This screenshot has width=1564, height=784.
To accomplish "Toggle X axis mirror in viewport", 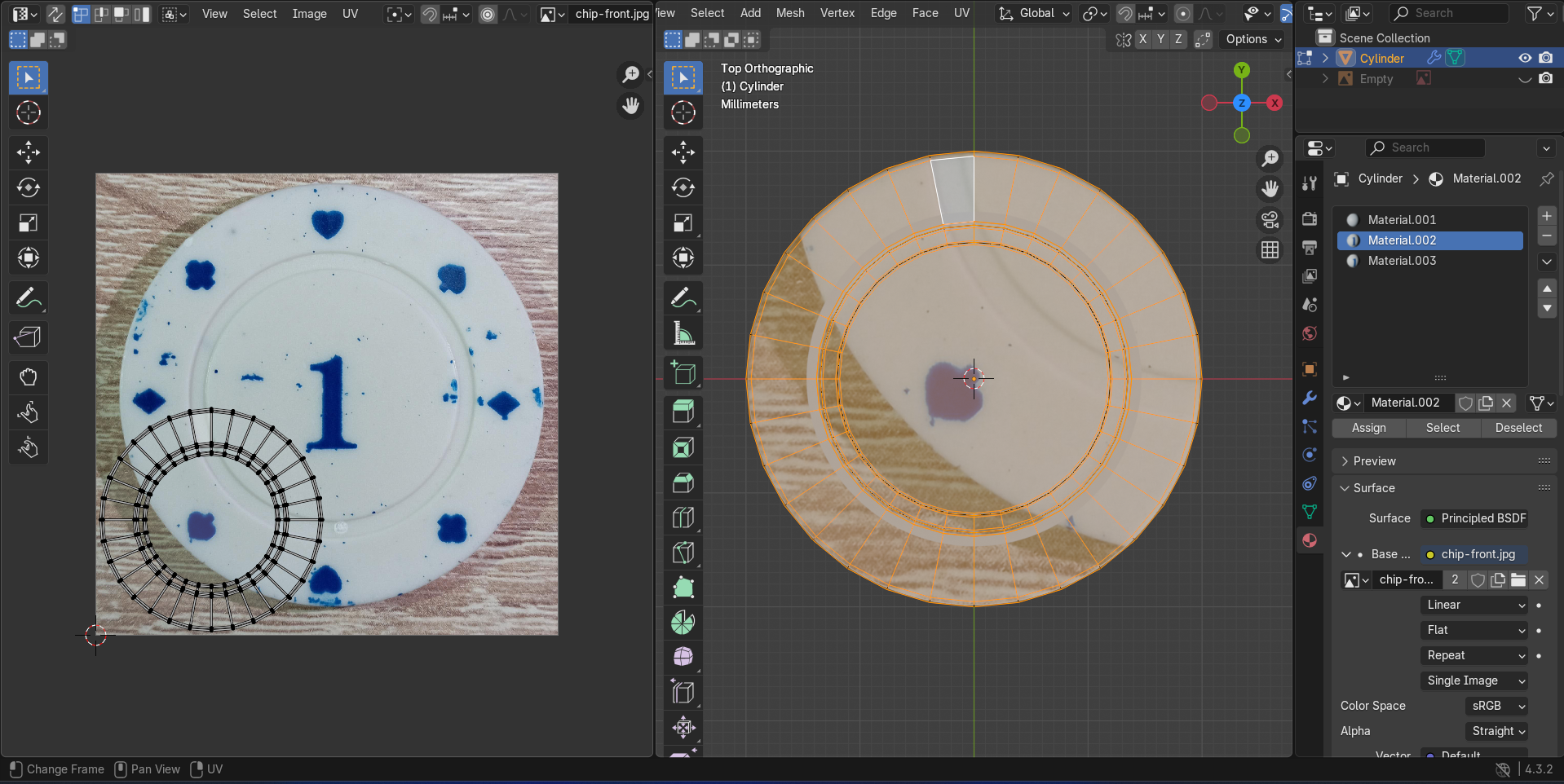I will [1142, 39].
